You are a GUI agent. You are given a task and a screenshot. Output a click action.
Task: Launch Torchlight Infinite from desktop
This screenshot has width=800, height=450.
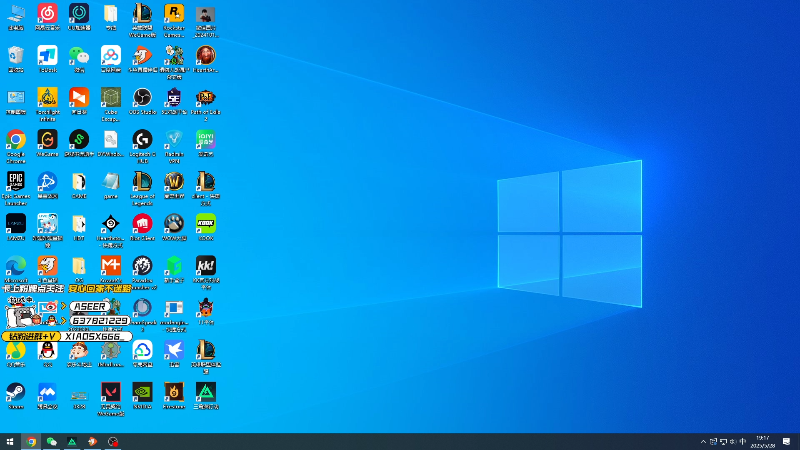[x=47, y=105]
